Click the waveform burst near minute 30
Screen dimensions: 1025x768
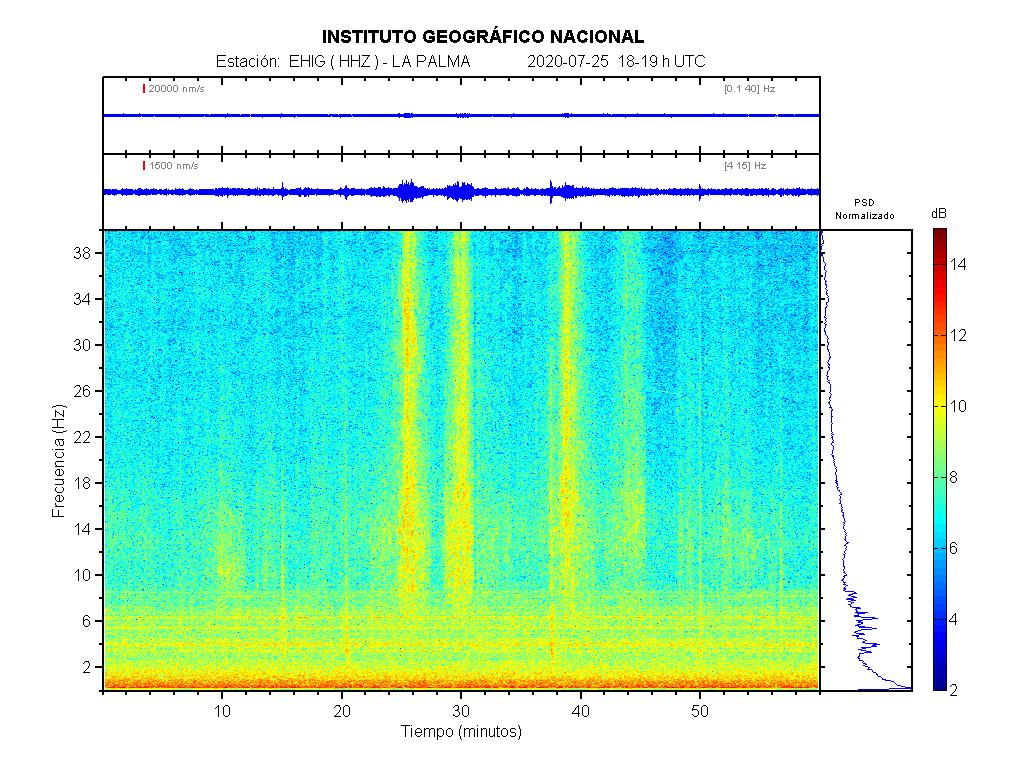[x=462, y=192]
